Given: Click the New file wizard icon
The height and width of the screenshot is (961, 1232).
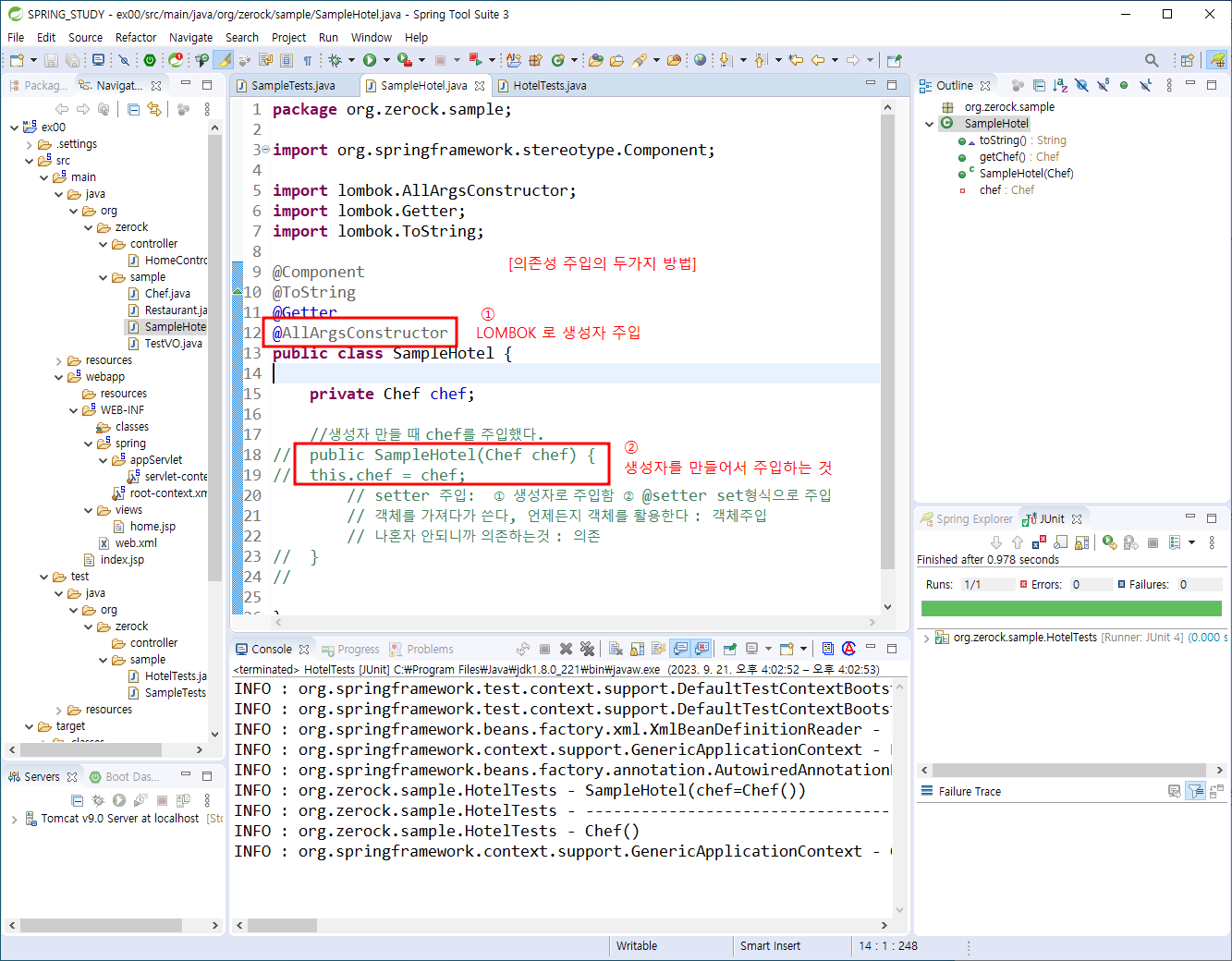Looking at the screenshot, I should 16,60.
